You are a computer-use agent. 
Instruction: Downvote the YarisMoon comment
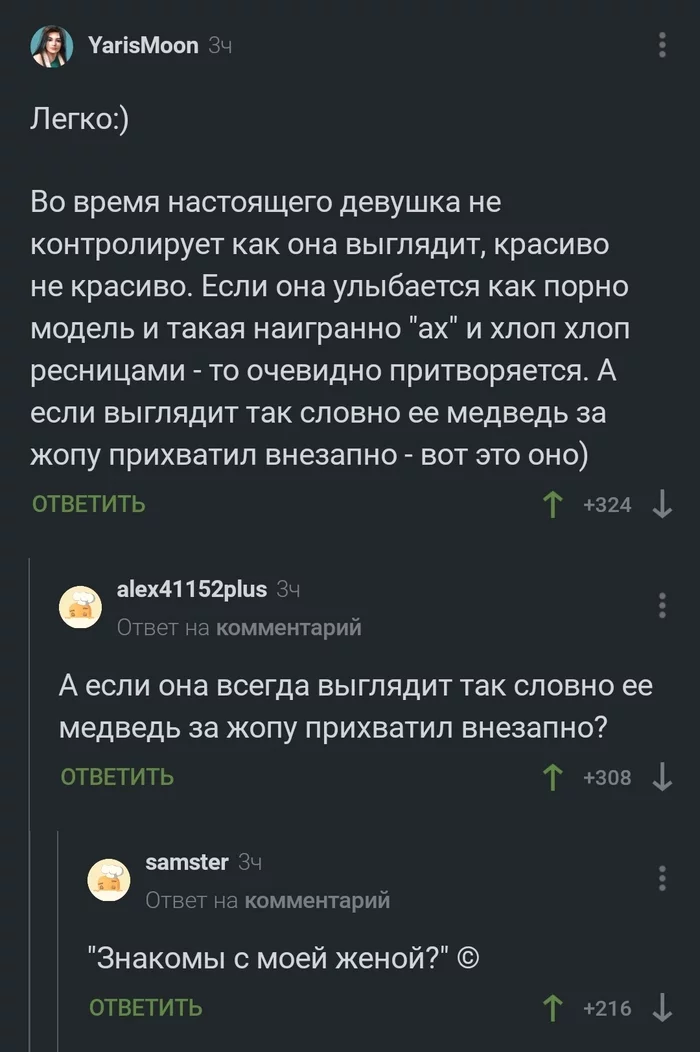click(x=662, y=505)
